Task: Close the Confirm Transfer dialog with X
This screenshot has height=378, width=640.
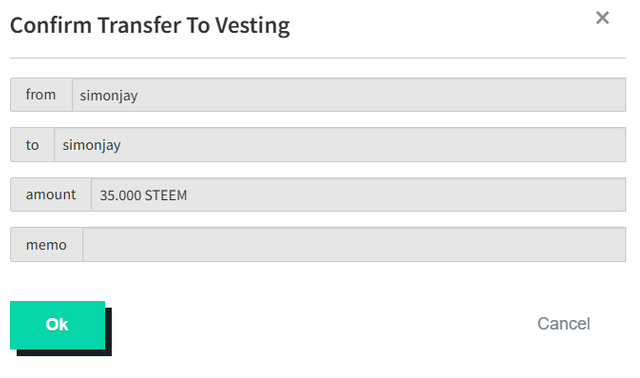Action: click(x=602, y=18)
